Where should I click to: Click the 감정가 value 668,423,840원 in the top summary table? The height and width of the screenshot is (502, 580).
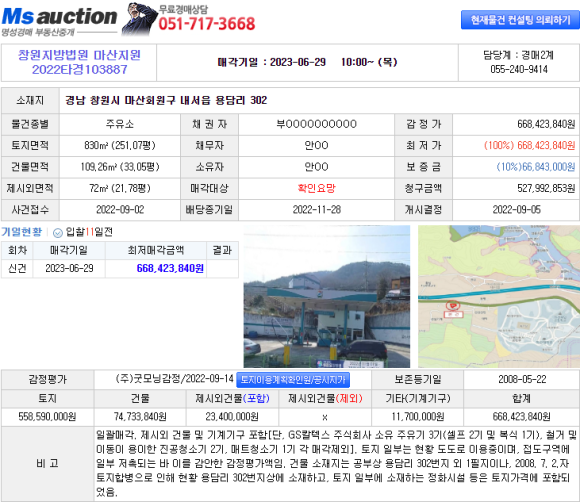coord(546,124)
